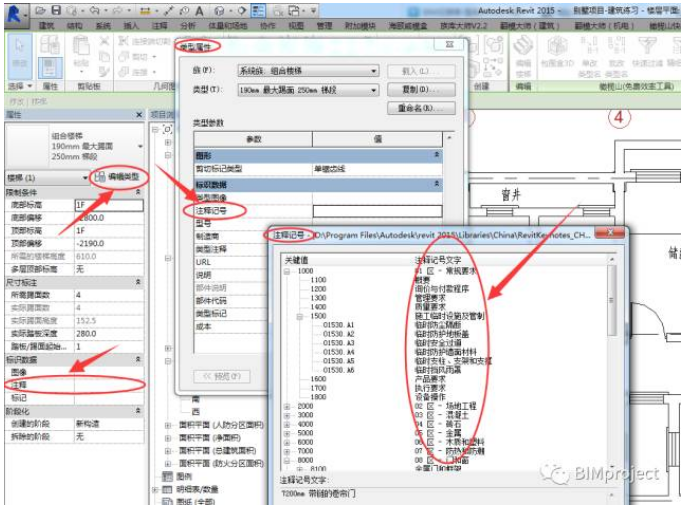Click the Modify arrow tool in ribbon
The width and height of the screenshot is (683, 506).
20,57
